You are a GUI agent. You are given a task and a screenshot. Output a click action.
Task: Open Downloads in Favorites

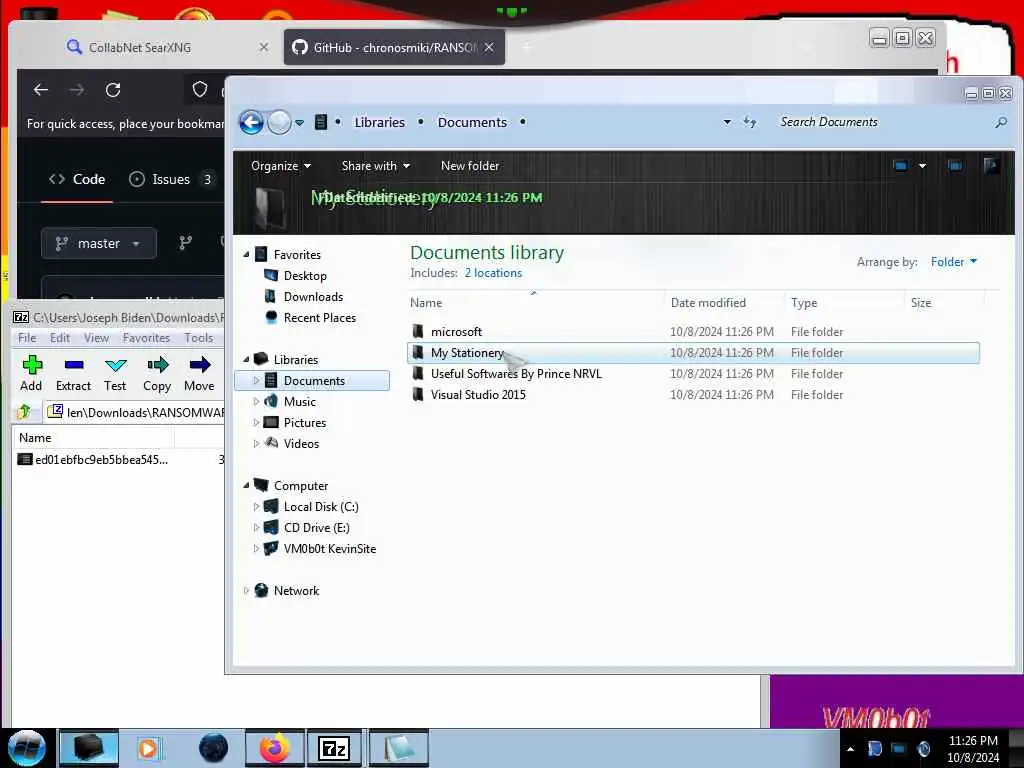[313, 296]
